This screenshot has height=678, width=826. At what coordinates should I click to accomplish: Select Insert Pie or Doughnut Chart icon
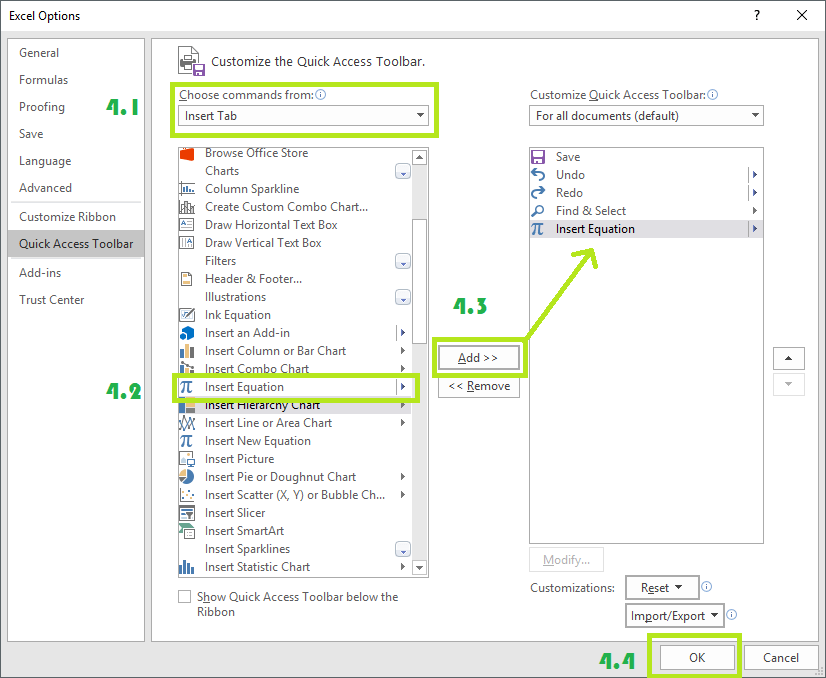187,477
